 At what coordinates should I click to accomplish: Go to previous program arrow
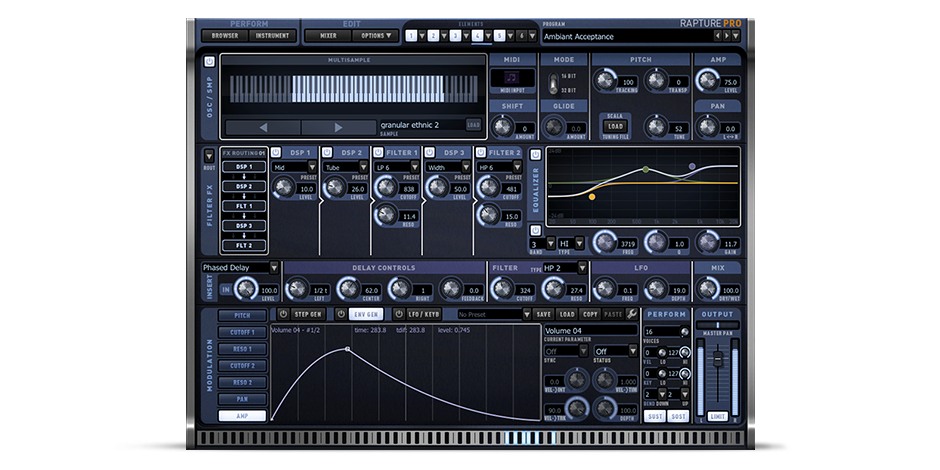pyautogui.click(x=717, y=36)
